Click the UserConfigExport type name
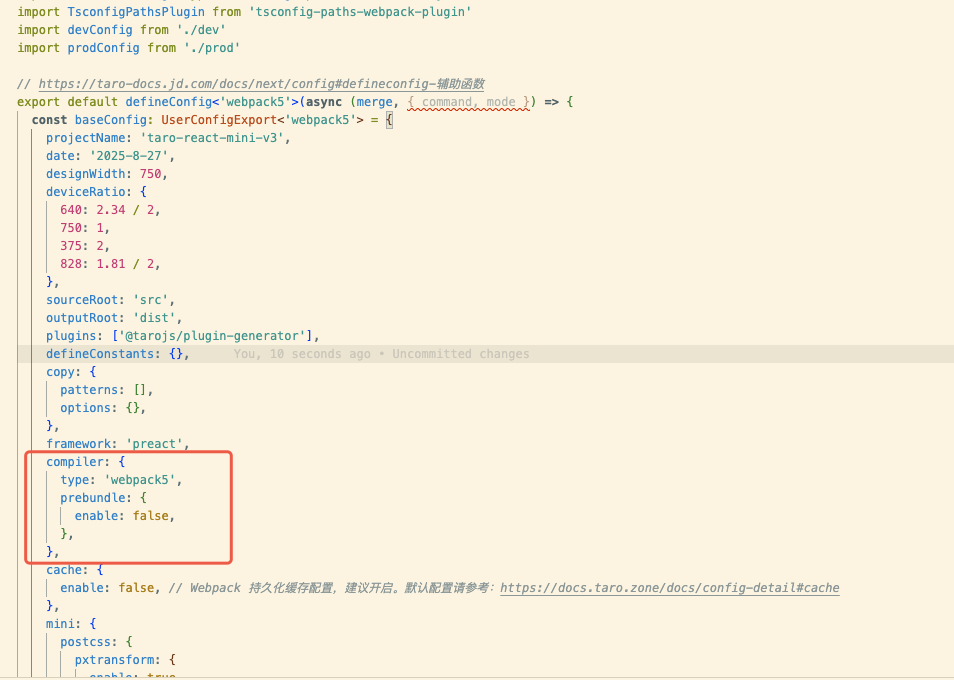Viewport: 954px width, 680px height. coord(219,120)
